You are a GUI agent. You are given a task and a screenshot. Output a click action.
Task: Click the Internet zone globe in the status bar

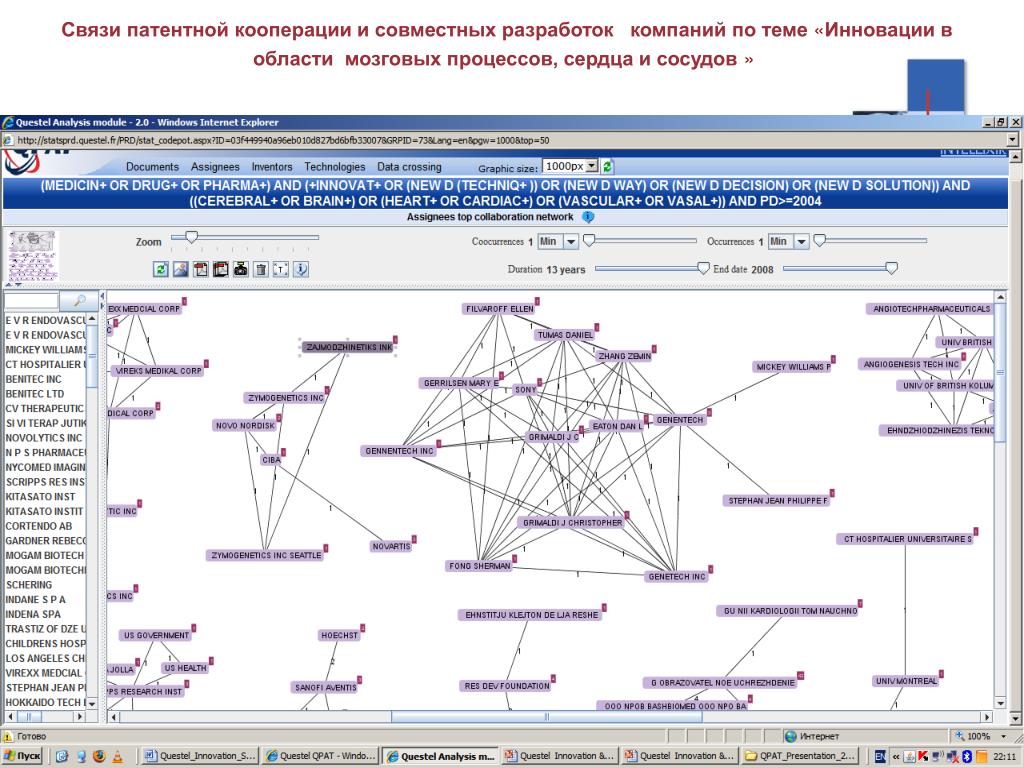tap(790, 736)
